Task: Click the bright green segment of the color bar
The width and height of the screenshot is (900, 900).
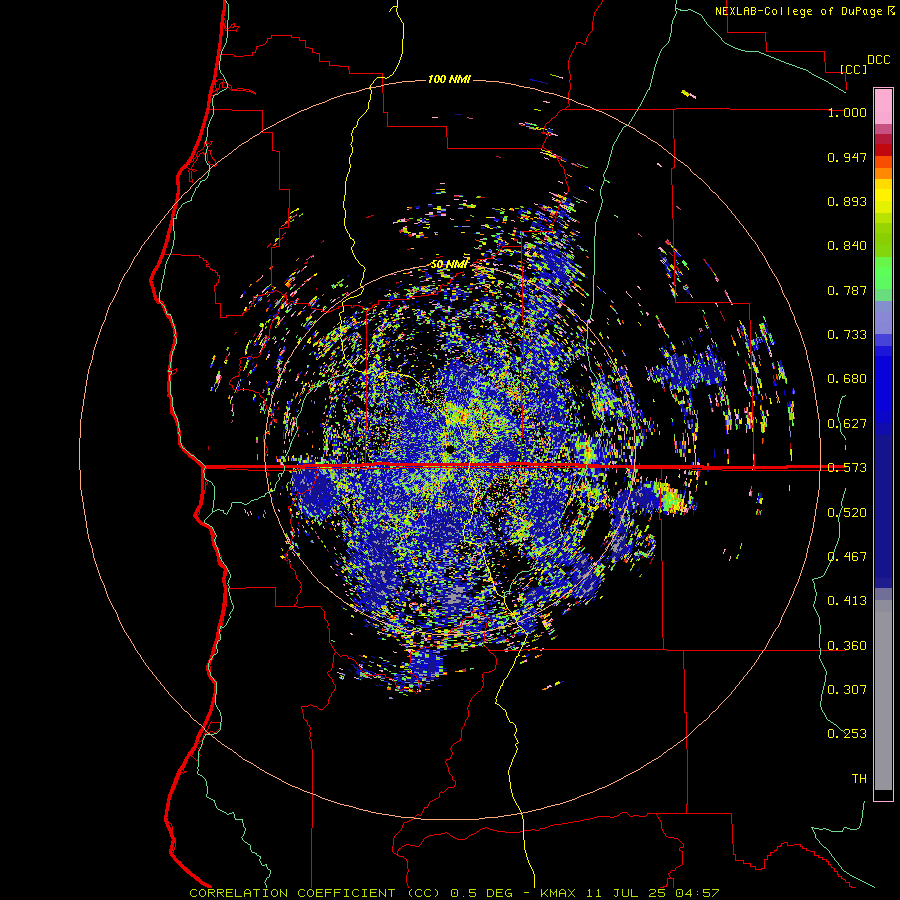Action: (x=883, y=273)
